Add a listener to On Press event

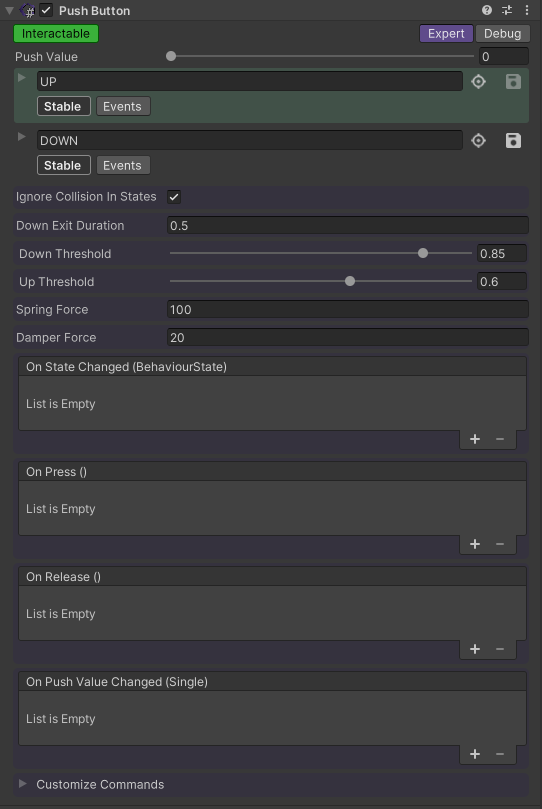click(475, 544)
